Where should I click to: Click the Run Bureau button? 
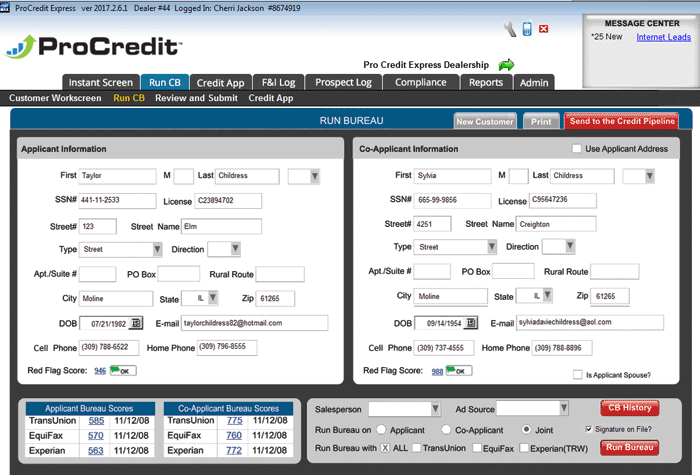click(629, 447)
